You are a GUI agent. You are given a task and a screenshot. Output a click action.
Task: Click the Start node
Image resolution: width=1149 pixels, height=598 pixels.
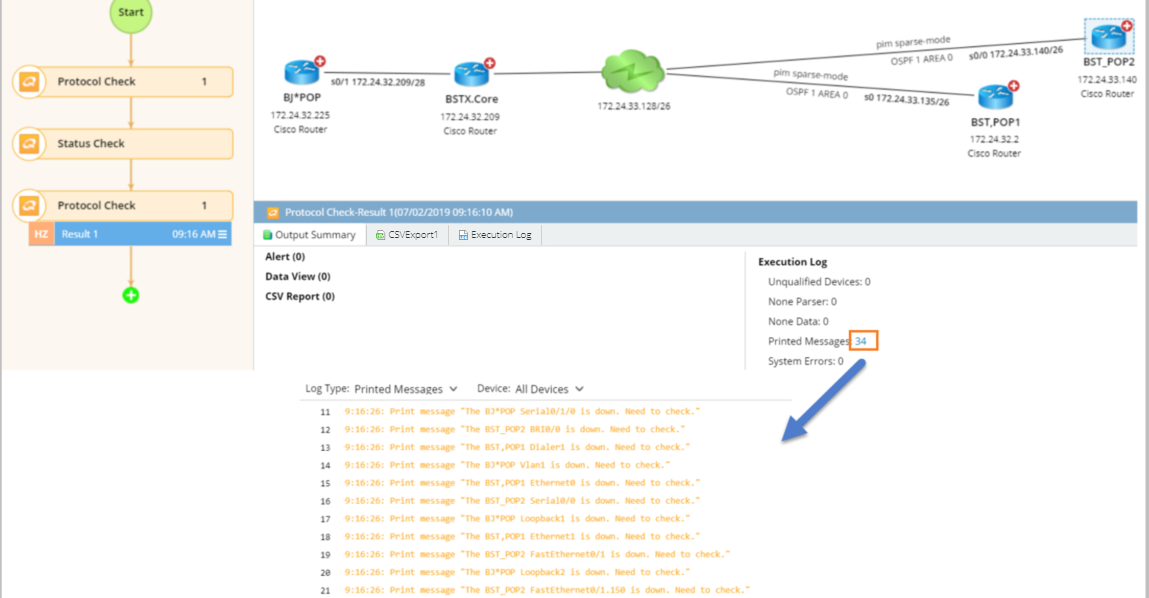pyautogui.click(x=131, y=13)
